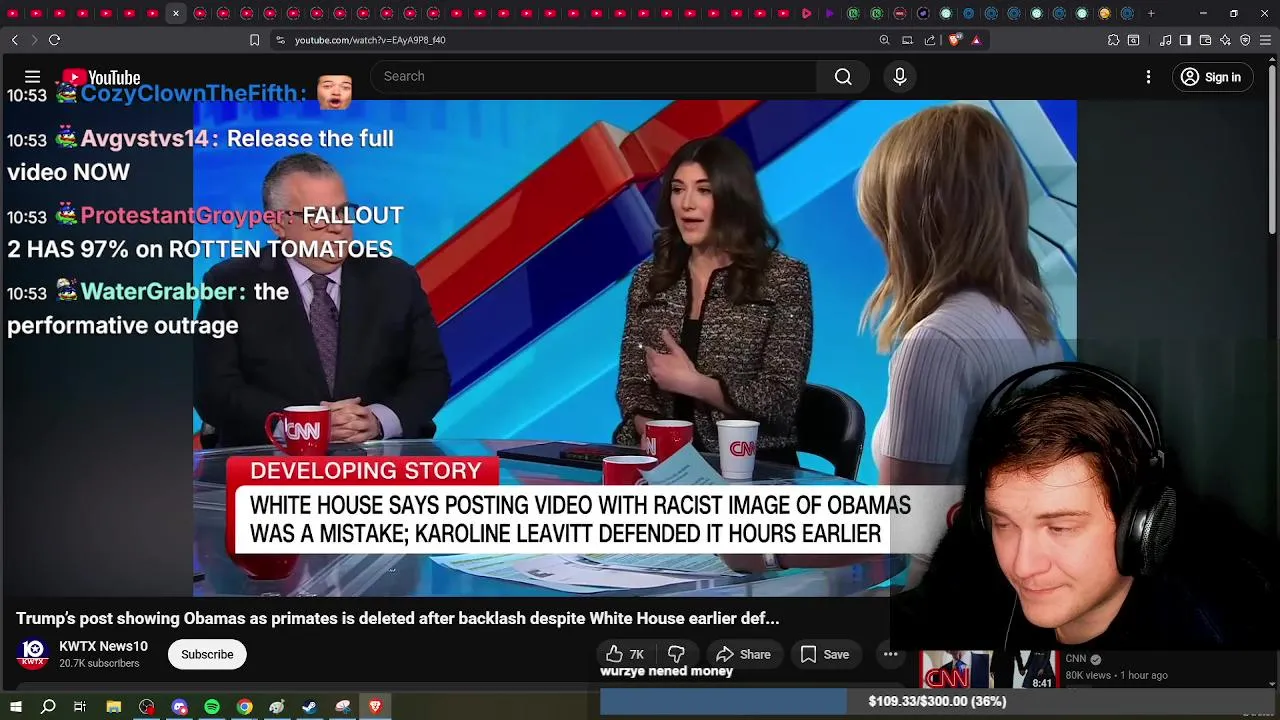Open a new browser tab

[x=1151, y=14]
